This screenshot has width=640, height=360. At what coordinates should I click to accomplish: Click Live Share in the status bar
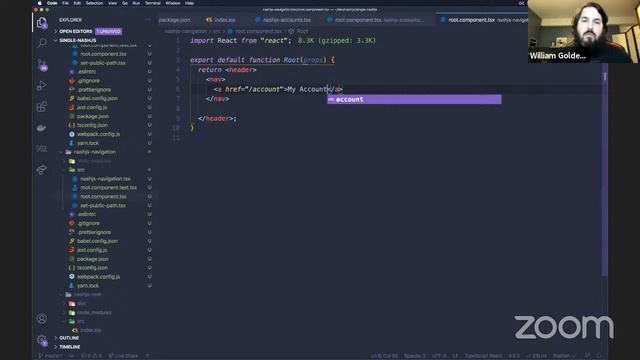(x=123, y=356)
